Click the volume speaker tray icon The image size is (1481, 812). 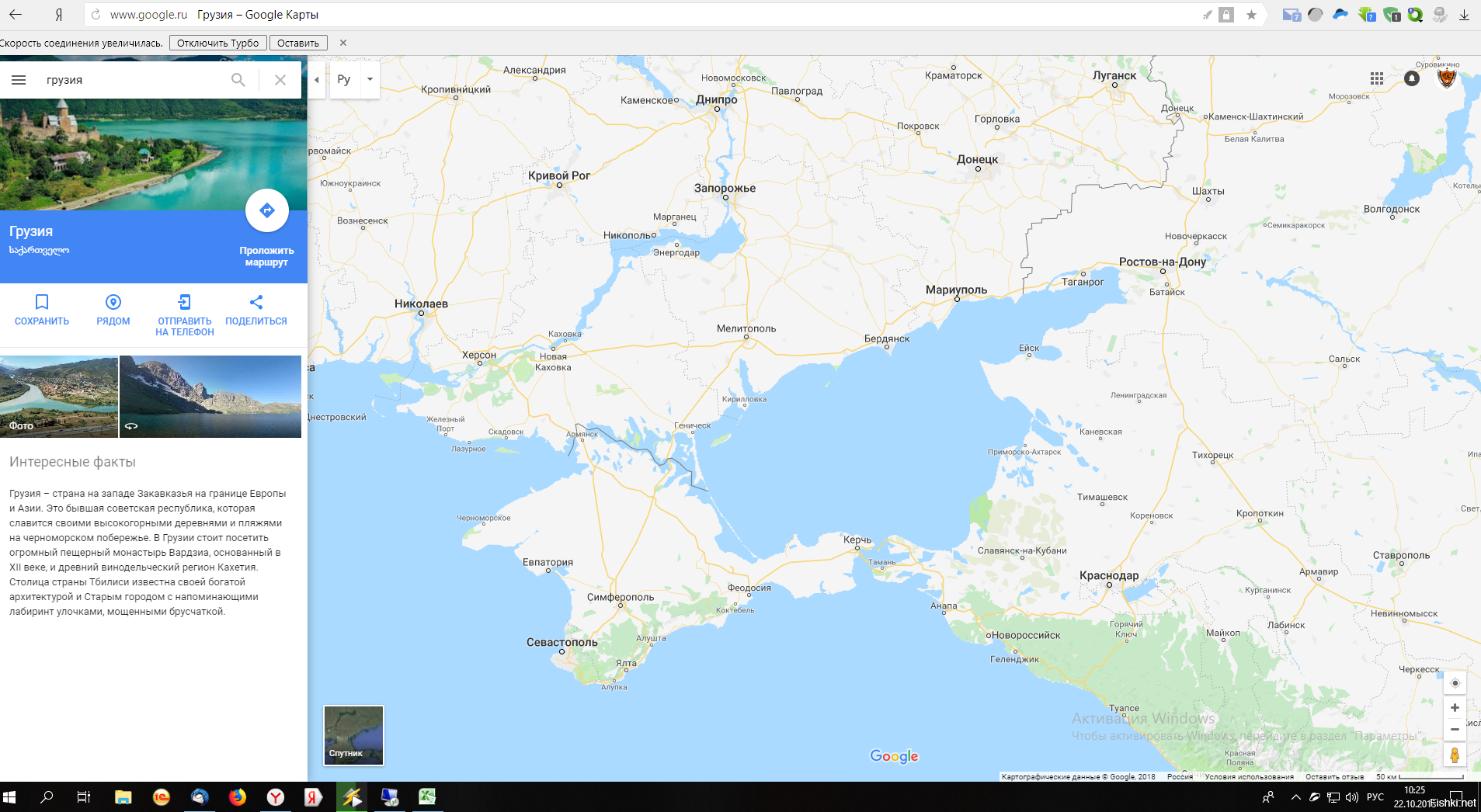pyautogui.click(x=1351, y=797)
